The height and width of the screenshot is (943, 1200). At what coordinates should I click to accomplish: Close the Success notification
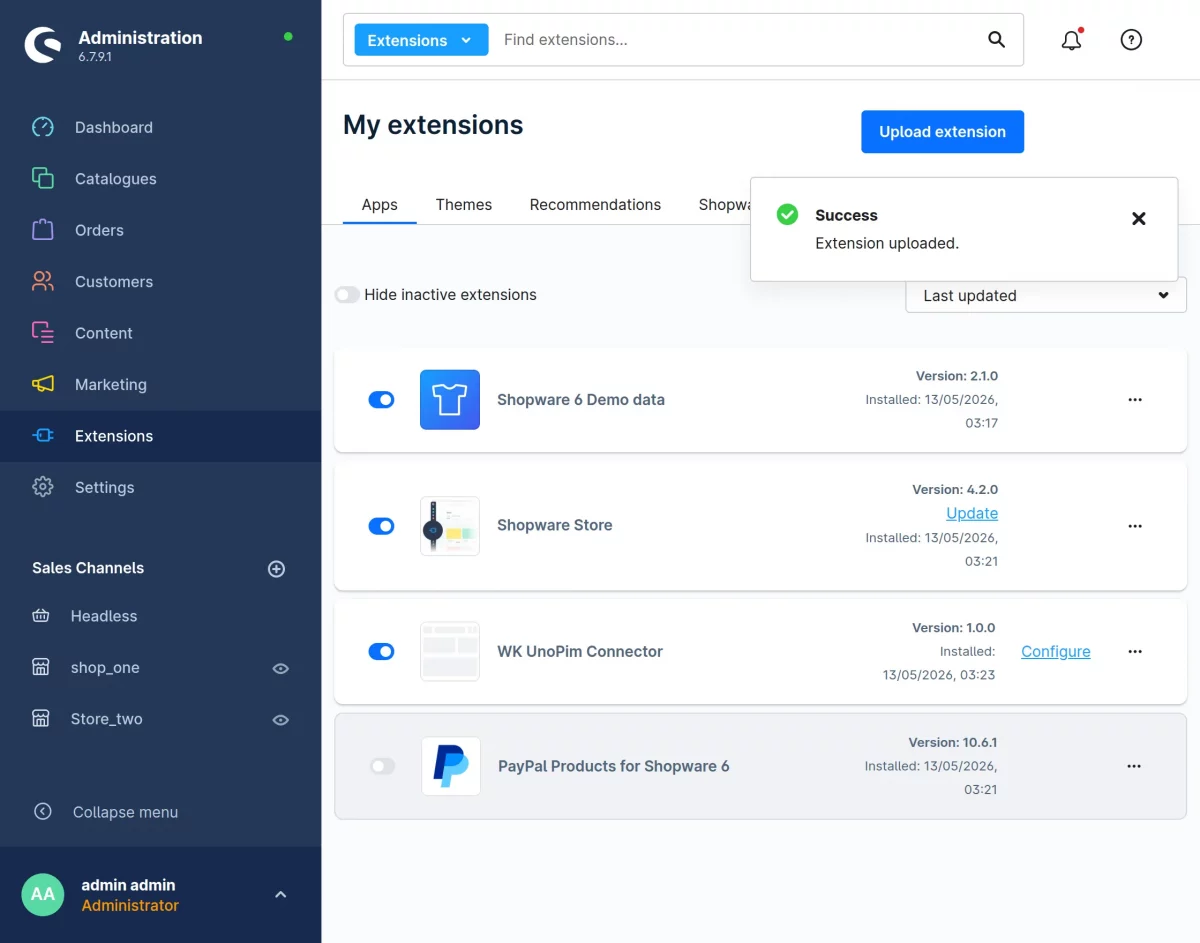point(1138,219)
